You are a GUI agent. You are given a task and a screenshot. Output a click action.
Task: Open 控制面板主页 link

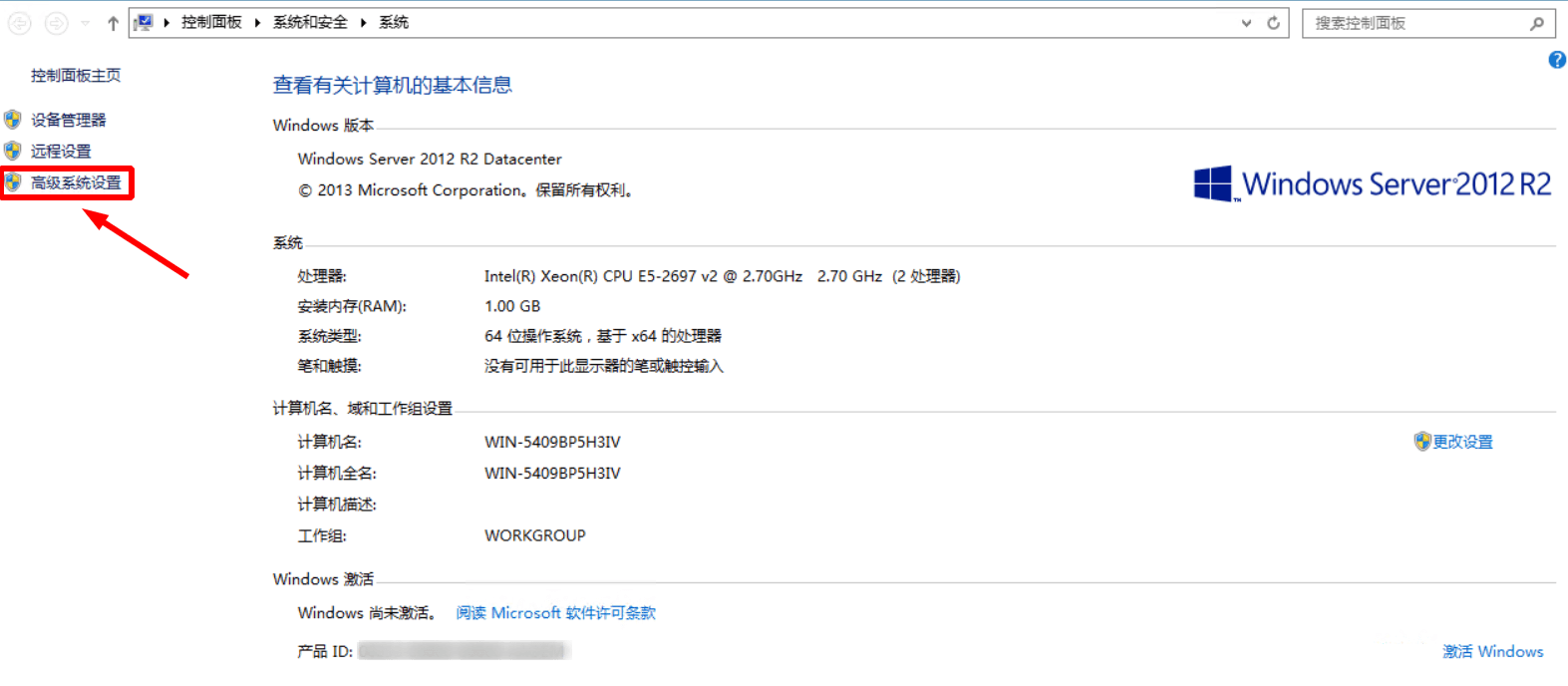[76, 75]
